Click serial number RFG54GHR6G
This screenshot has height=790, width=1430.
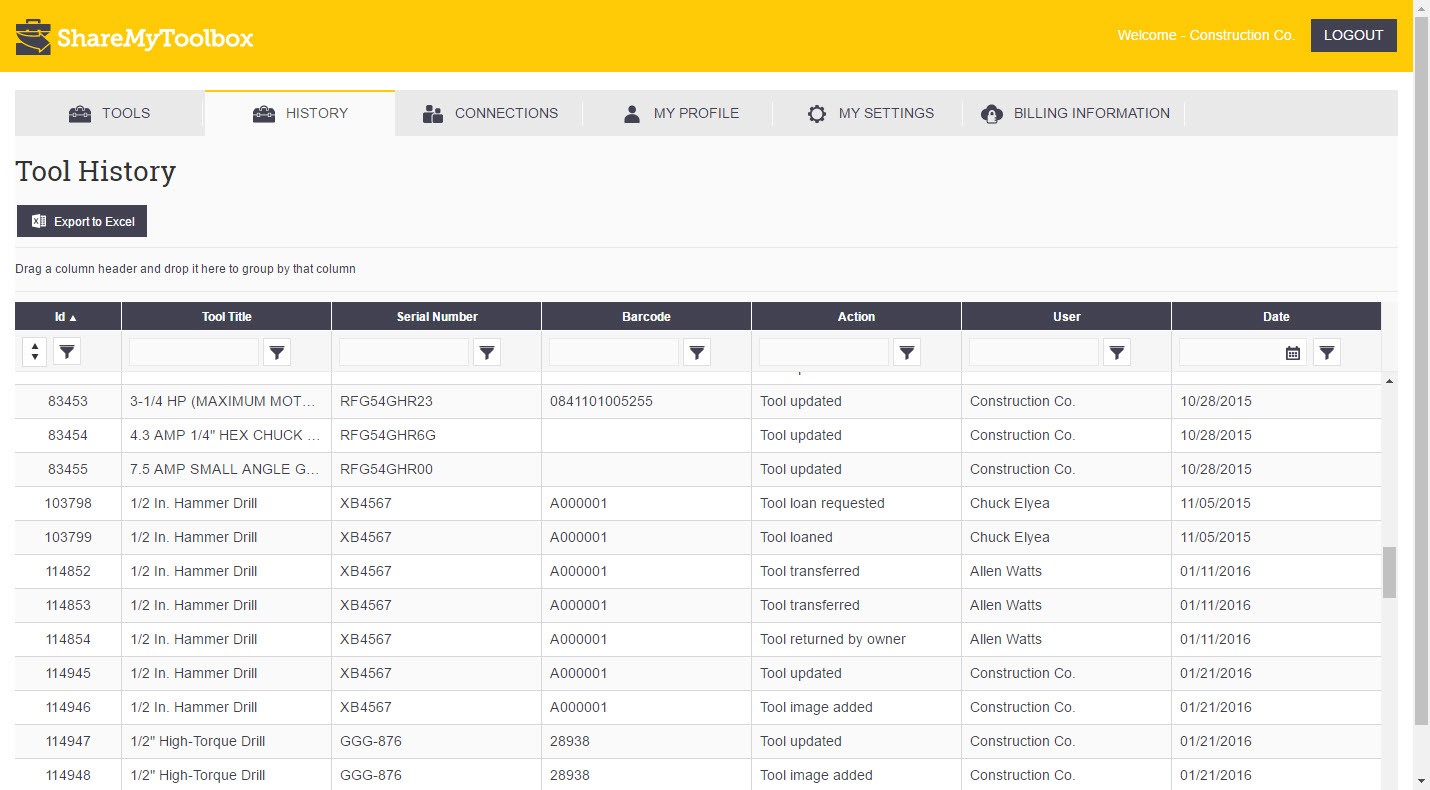388,435
